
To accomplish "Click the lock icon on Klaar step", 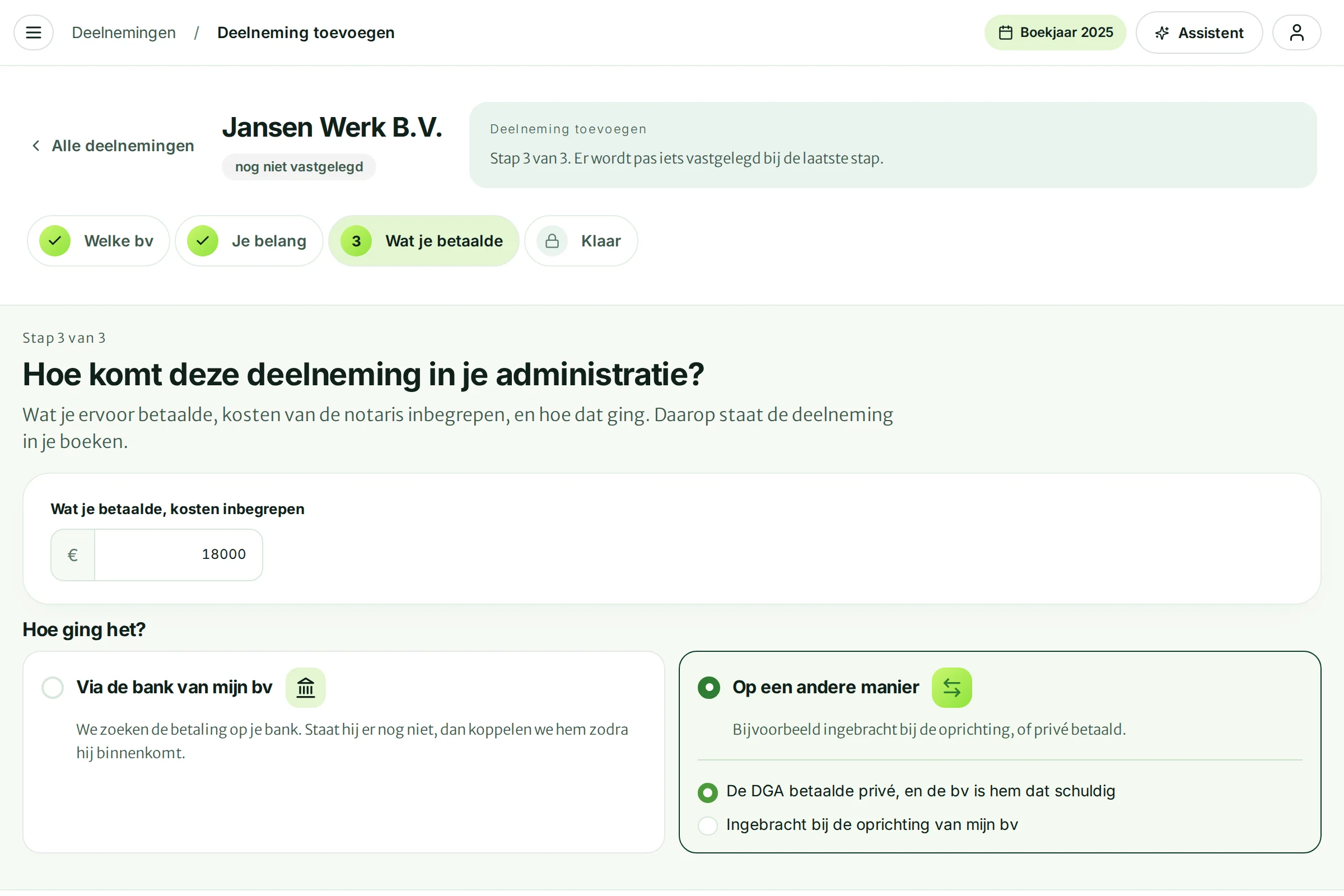I will 552,241.
